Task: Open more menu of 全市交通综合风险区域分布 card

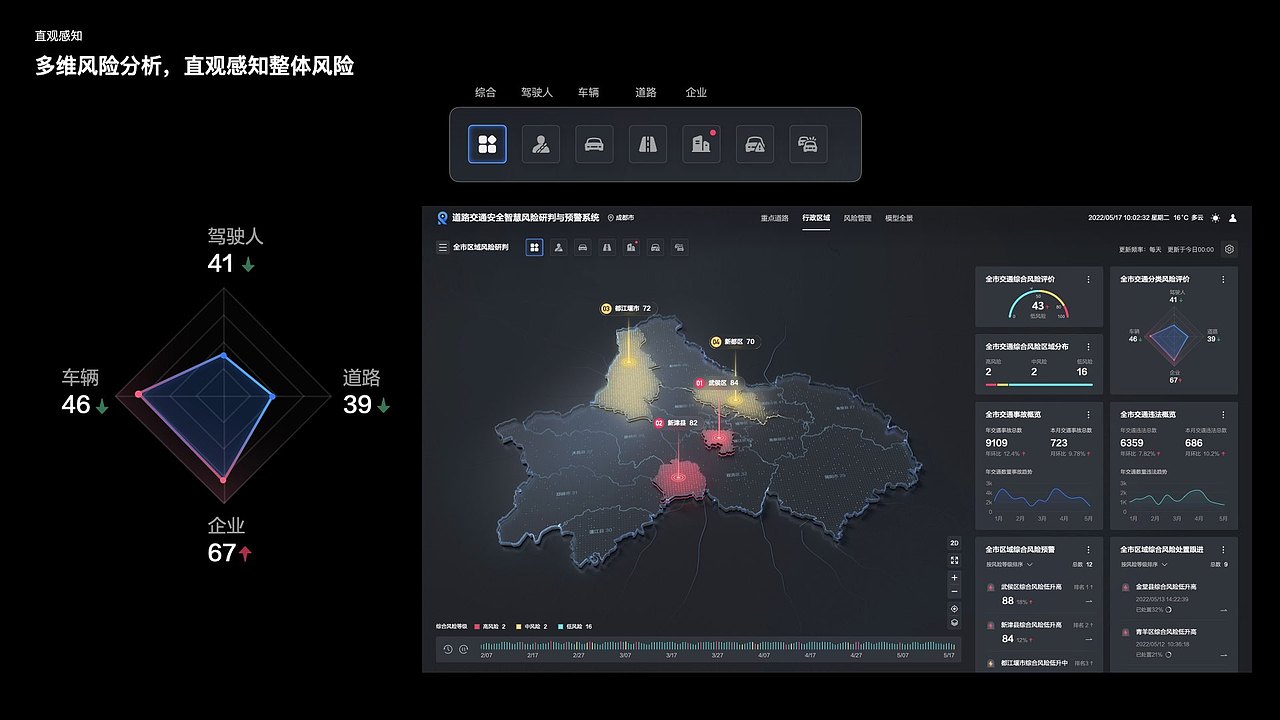Action: (x=1089, y=347)
